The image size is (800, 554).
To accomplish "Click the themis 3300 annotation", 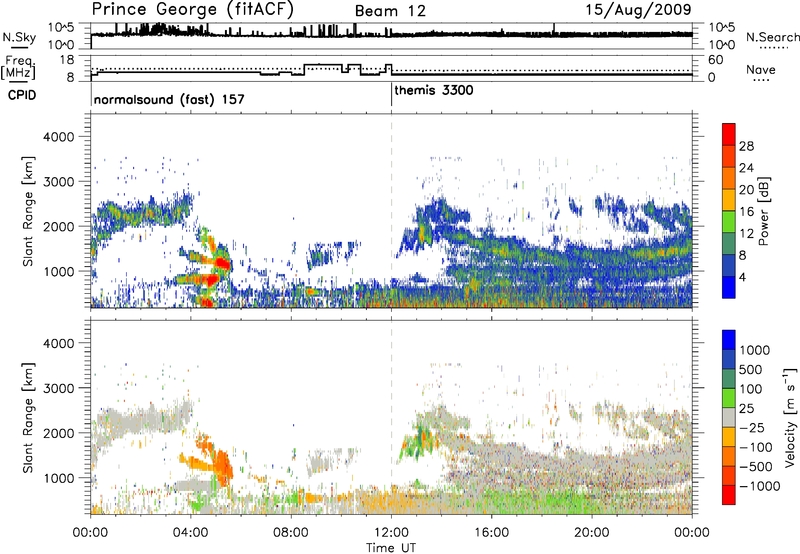I will pos(434,90).
